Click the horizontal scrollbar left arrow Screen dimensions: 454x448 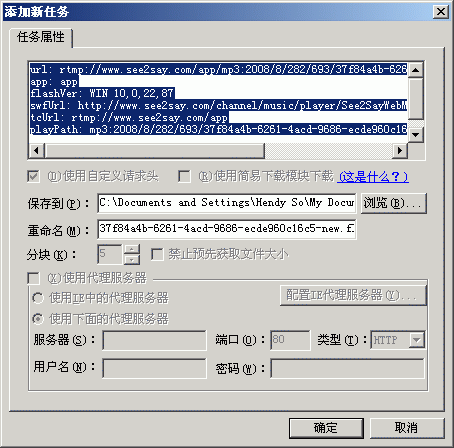click(37, 150)
